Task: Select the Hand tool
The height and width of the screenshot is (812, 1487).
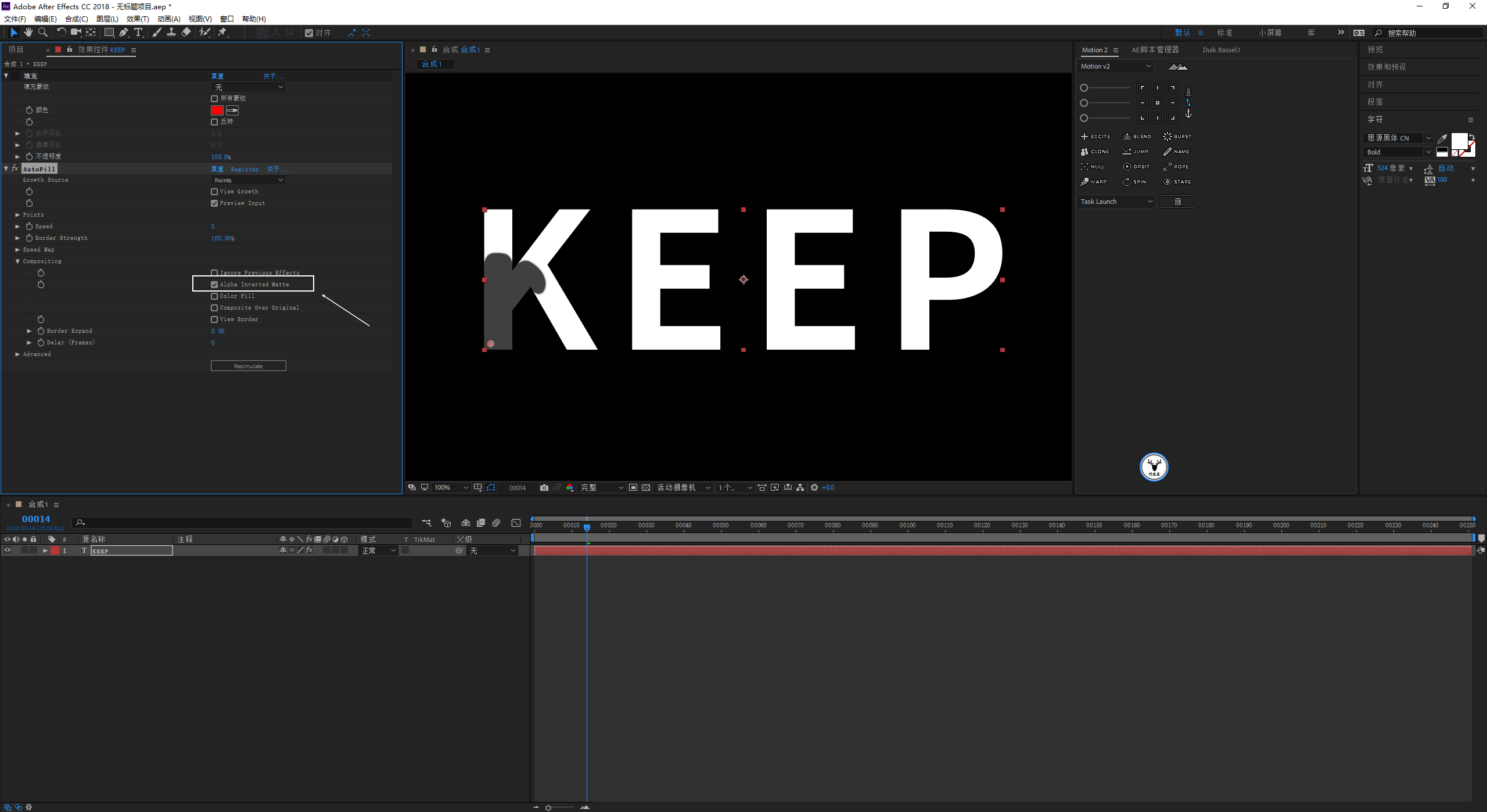Action: point(28,33)
